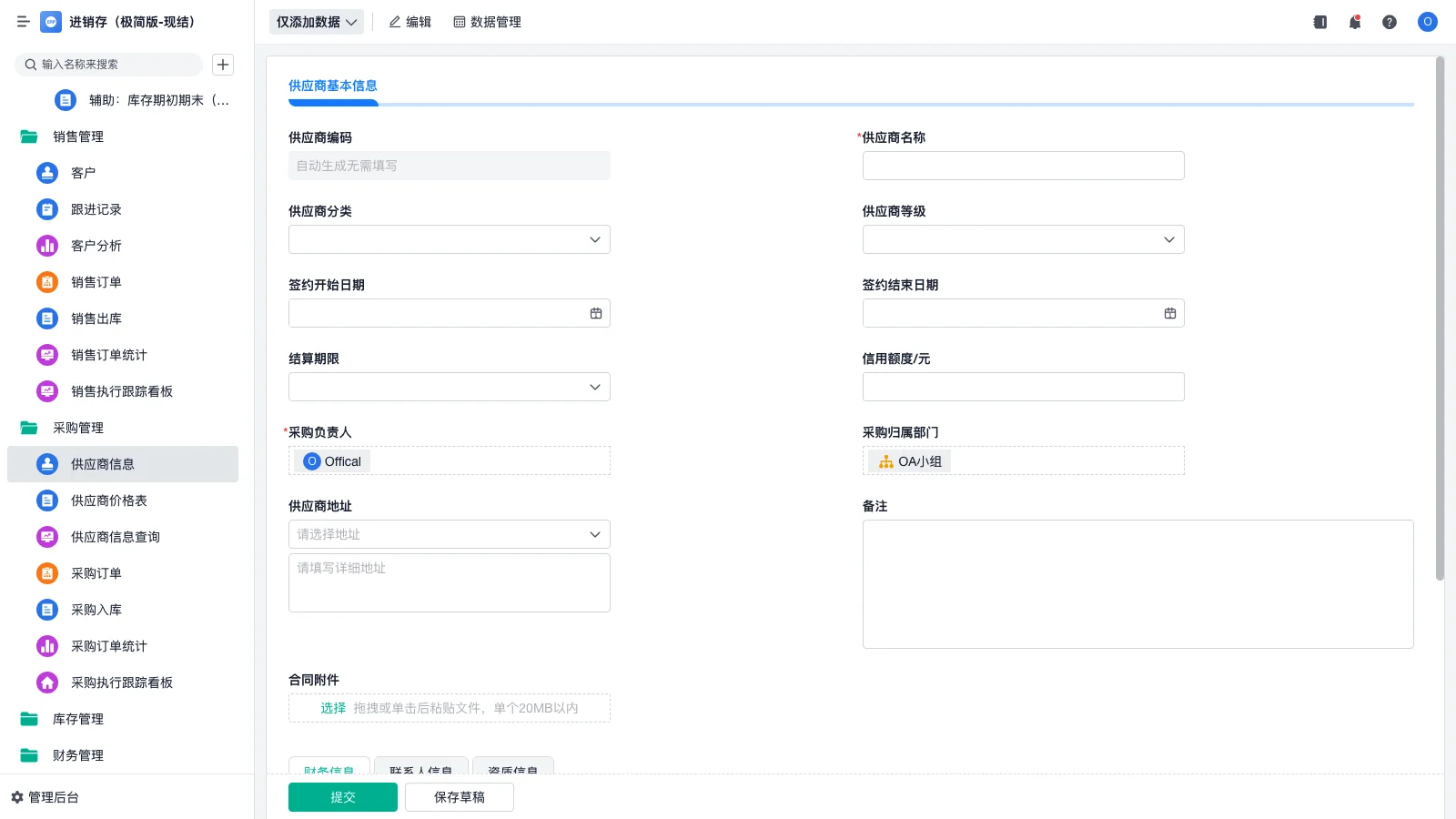The image size is (1456, 819).
Task: Open the notifications bell
Action: (x=1355, y=22)
